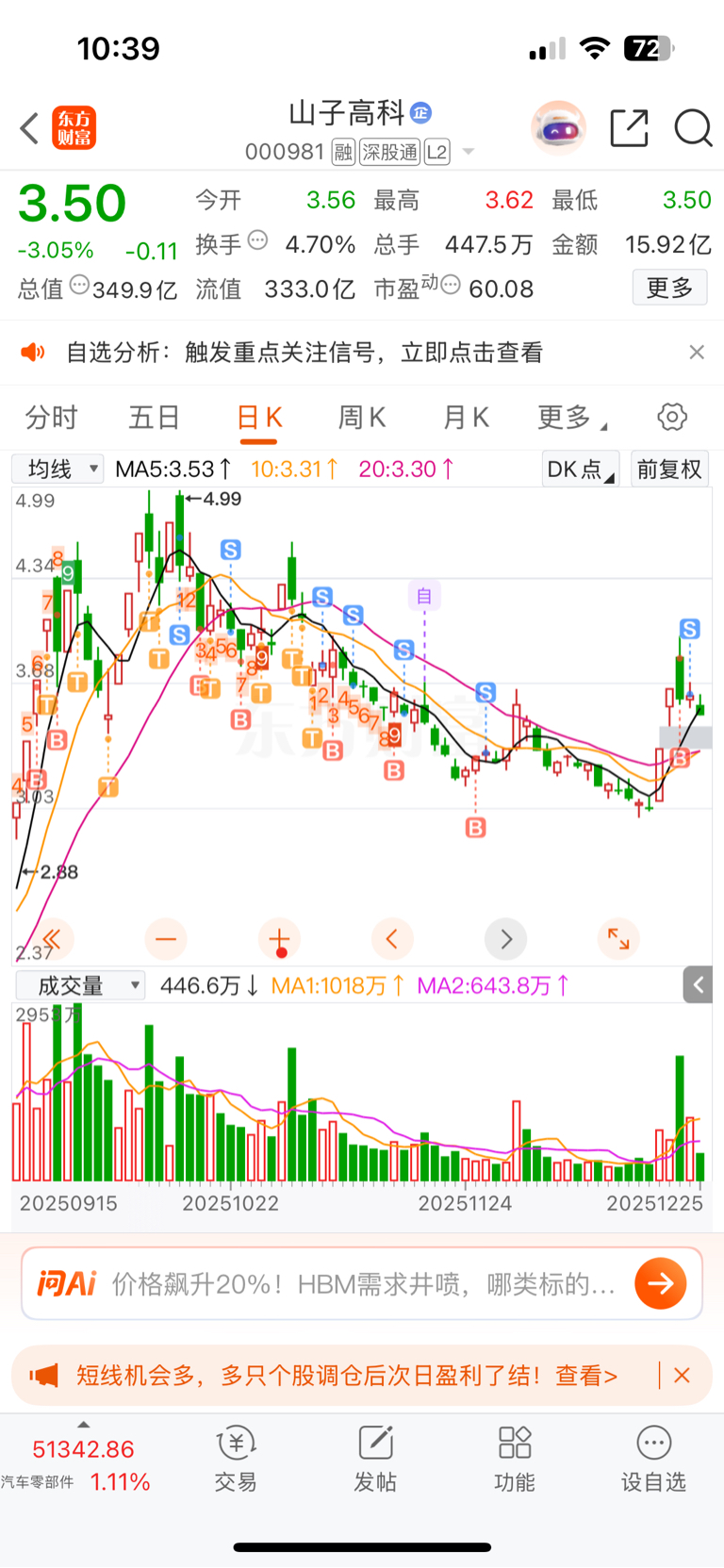Open the search magnifier icon
This screenshot has height=1568, width=724.
click(693, 128)
